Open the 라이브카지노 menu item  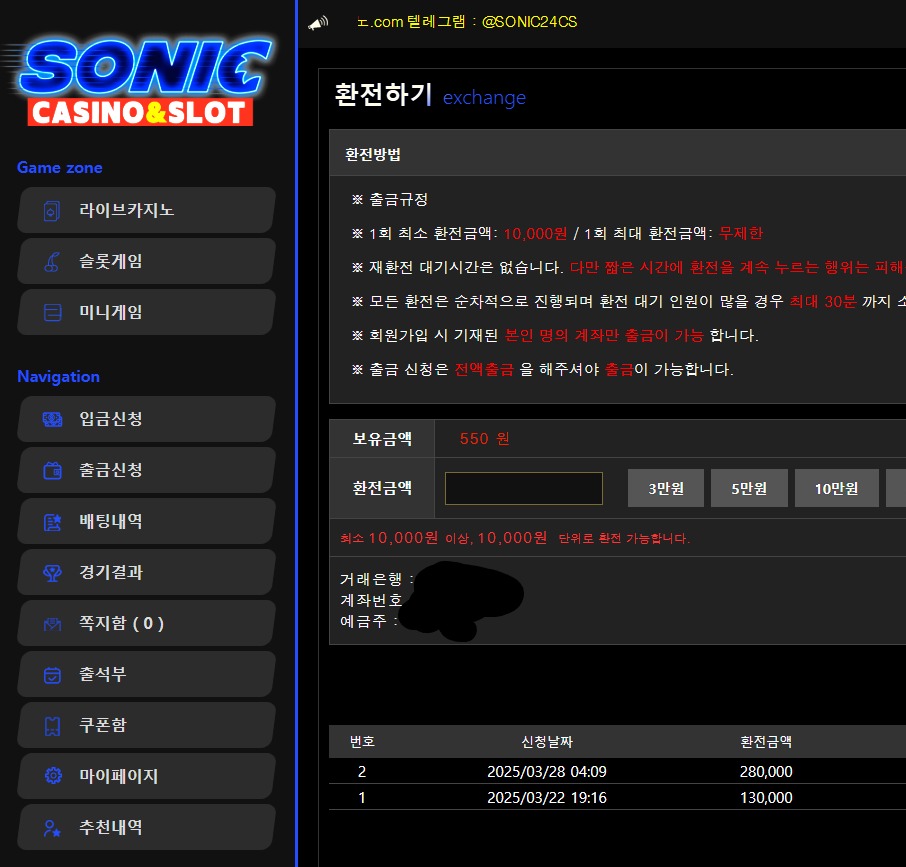146,210
